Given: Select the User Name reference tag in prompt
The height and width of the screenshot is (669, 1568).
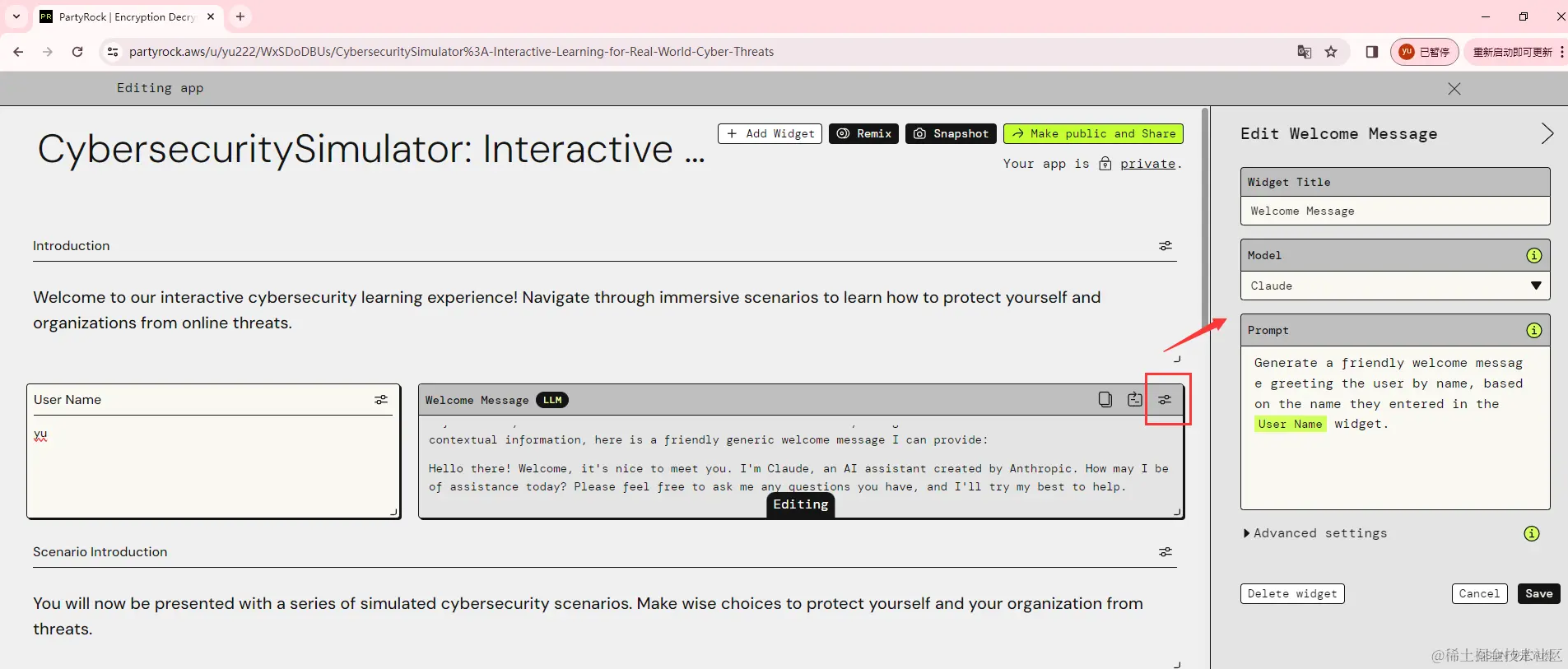Looking at the screenshot, I should coord(1290,424).
